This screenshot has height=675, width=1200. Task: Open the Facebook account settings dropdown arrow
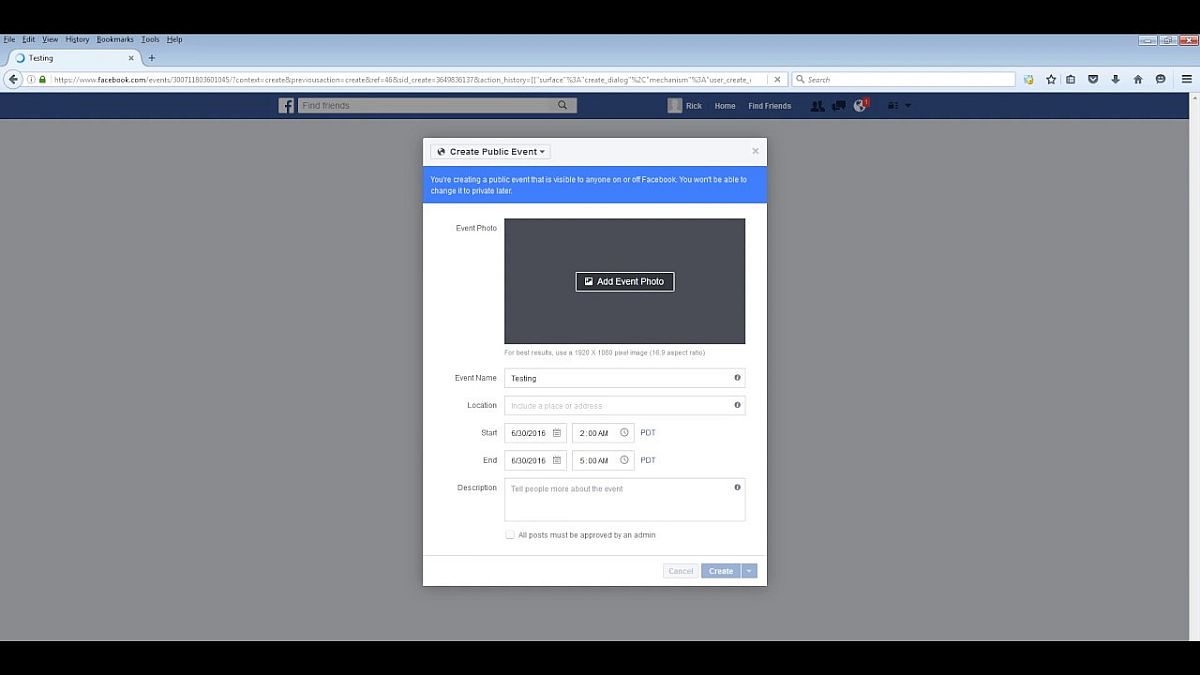907,105
